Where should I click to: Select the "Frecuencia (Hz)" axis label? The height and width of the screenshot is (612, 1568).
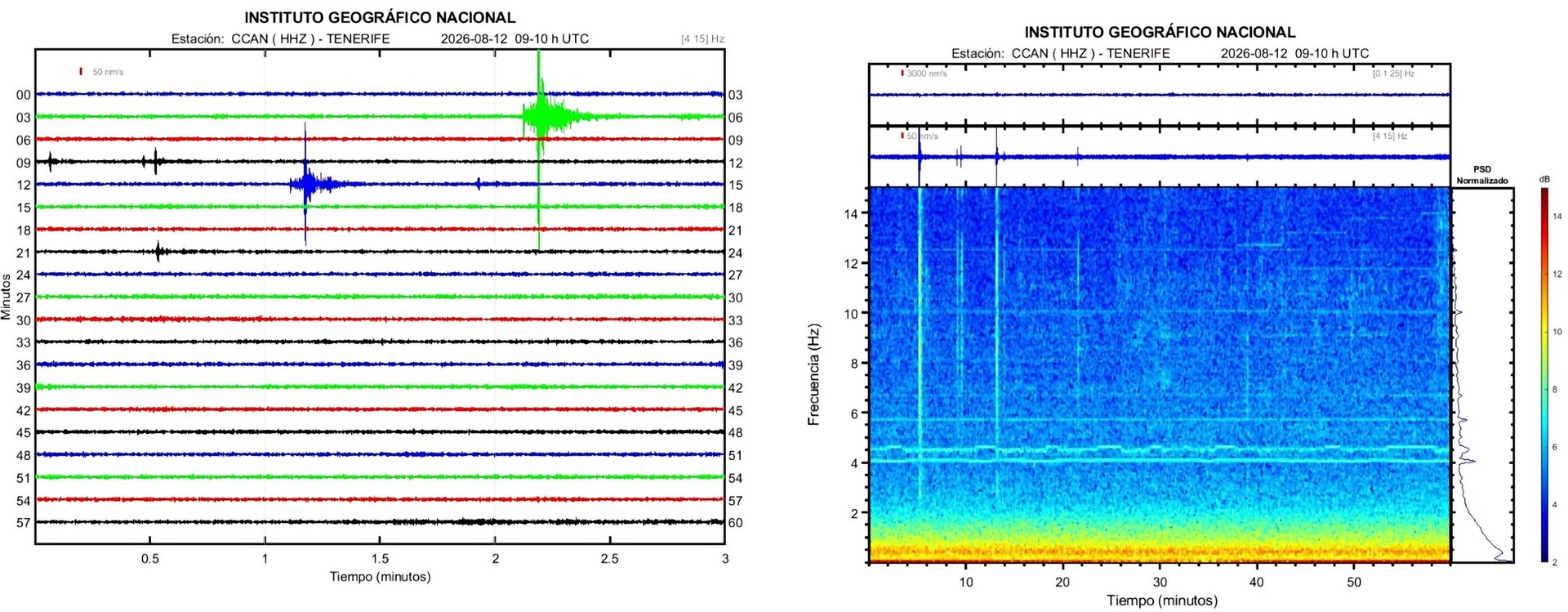click(x=813, y=375)
